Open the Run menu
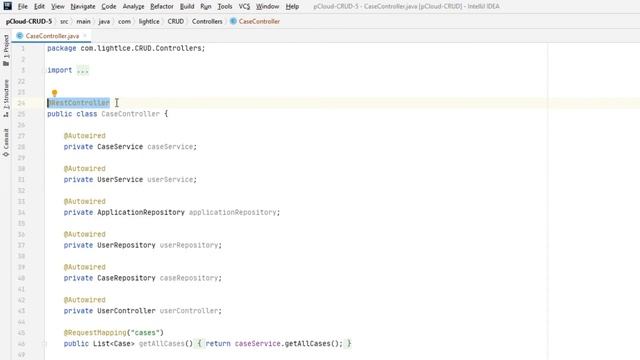 206,7
